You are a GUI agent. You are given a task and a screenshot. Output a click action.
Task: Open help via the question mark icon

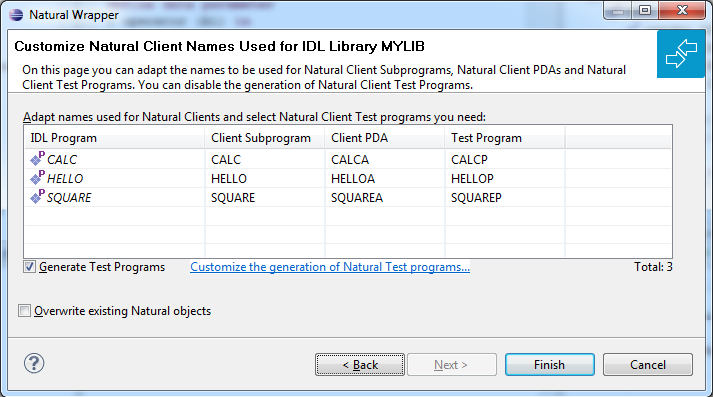point(34,363)
